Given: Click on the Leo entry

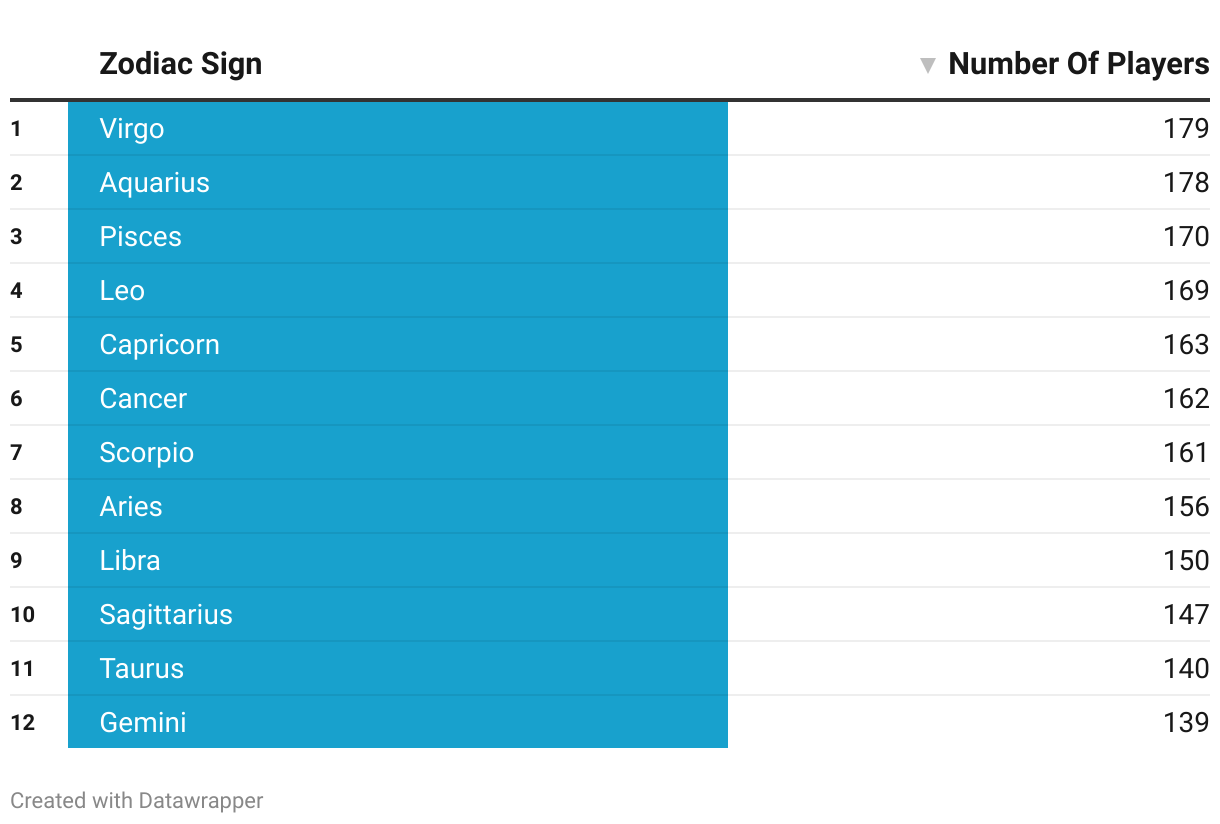Looking at the screenshot, I should 122,291.
